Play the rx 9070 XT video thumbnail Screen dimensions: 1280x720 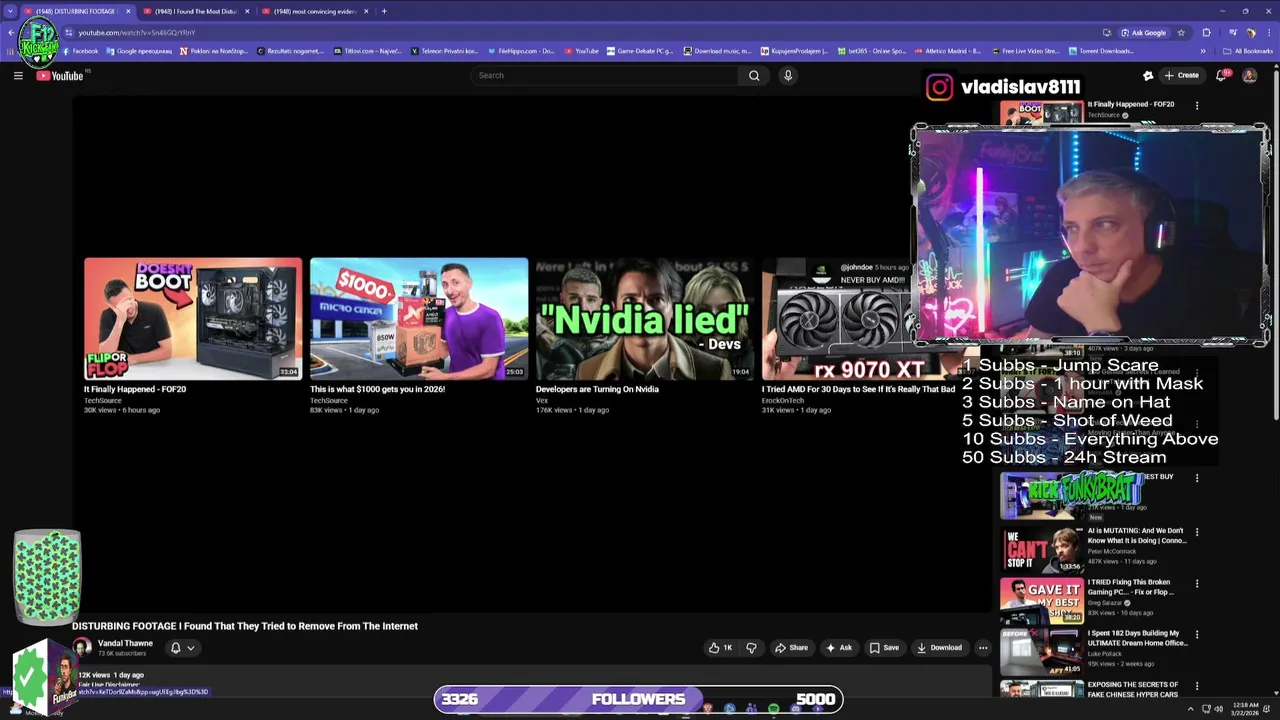click(x=838, y=319)
